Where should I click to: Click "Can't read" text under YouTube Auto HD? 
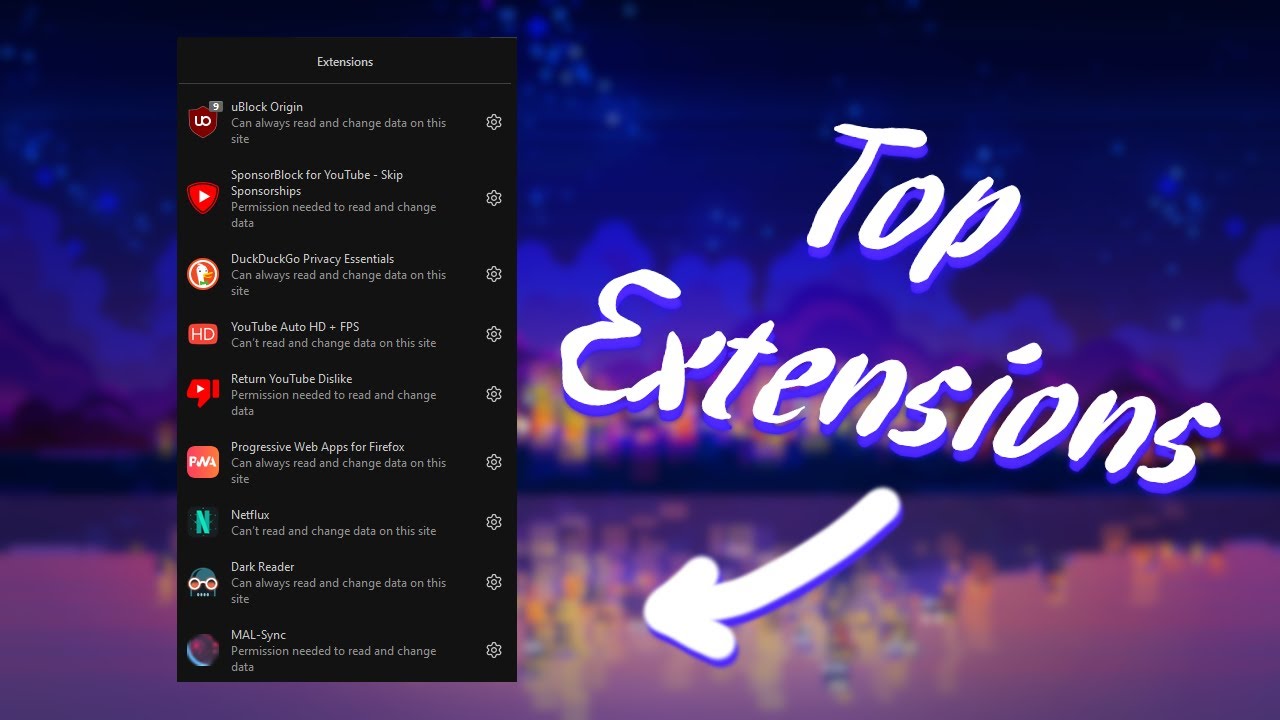point(334,343)
